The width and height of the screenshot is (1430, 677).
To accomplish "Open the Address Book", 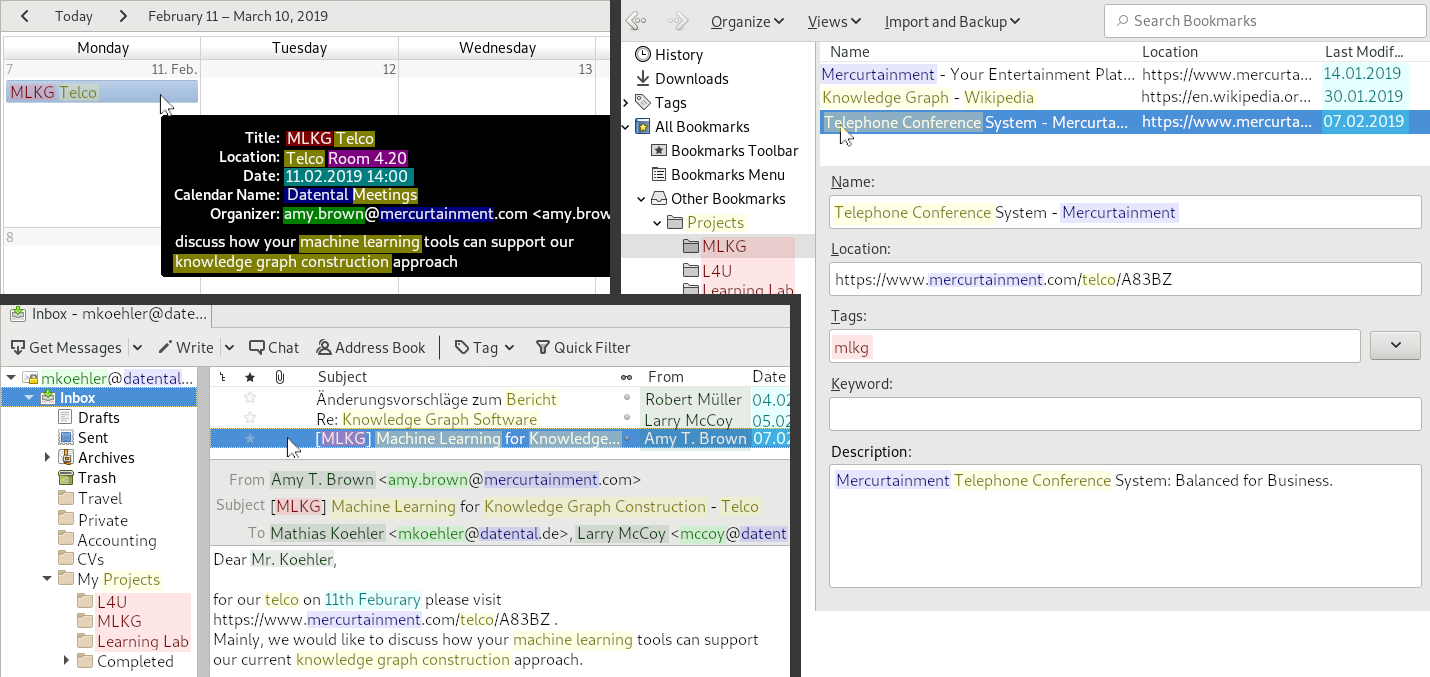I will [x=370, y=347].
